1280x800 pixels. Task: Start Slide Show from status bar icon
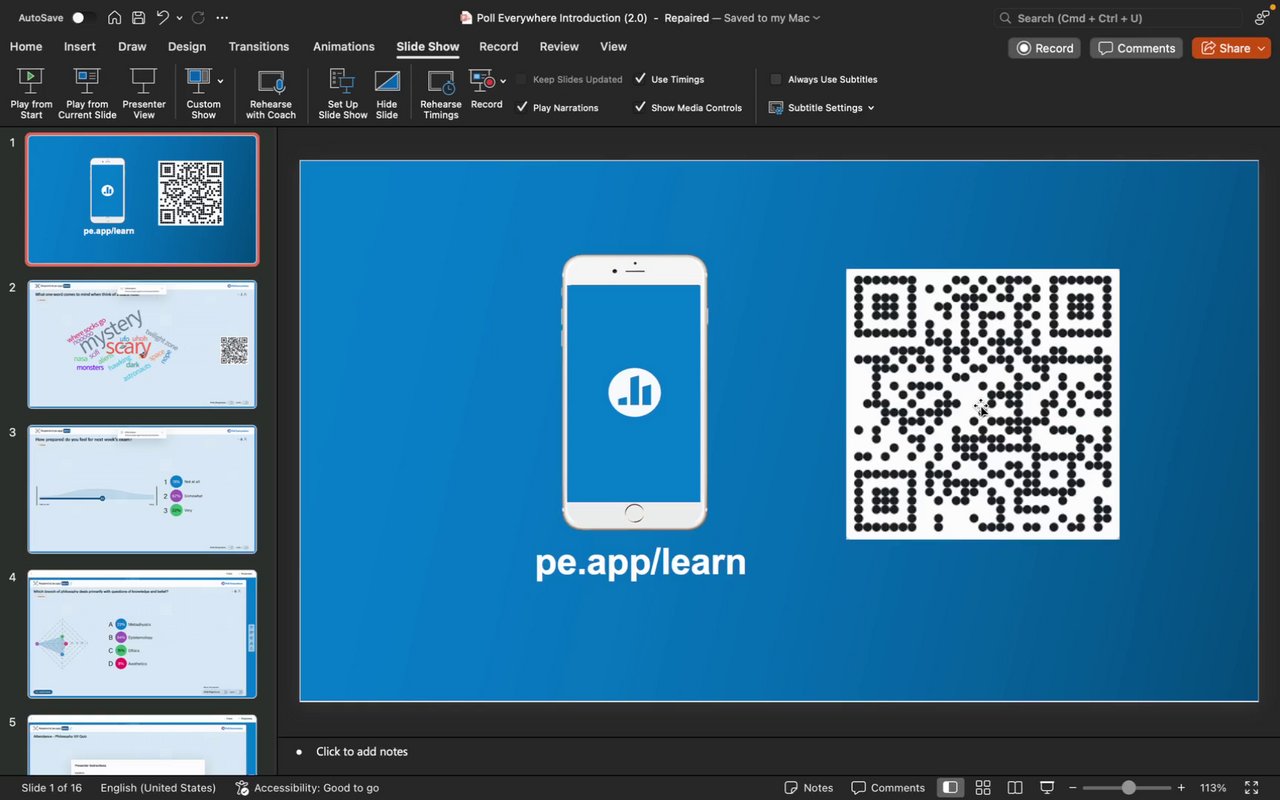click(x=1047, y=788)
